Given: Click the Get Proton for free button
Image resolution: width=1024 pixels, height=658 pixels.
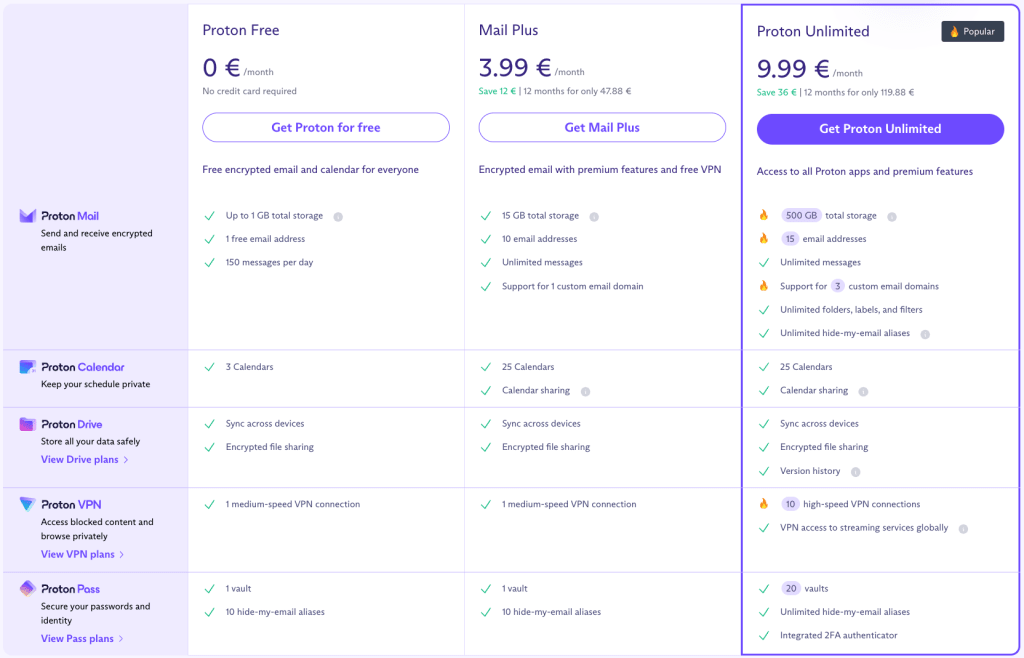Looking at the screenshot, I should [326, 127].
